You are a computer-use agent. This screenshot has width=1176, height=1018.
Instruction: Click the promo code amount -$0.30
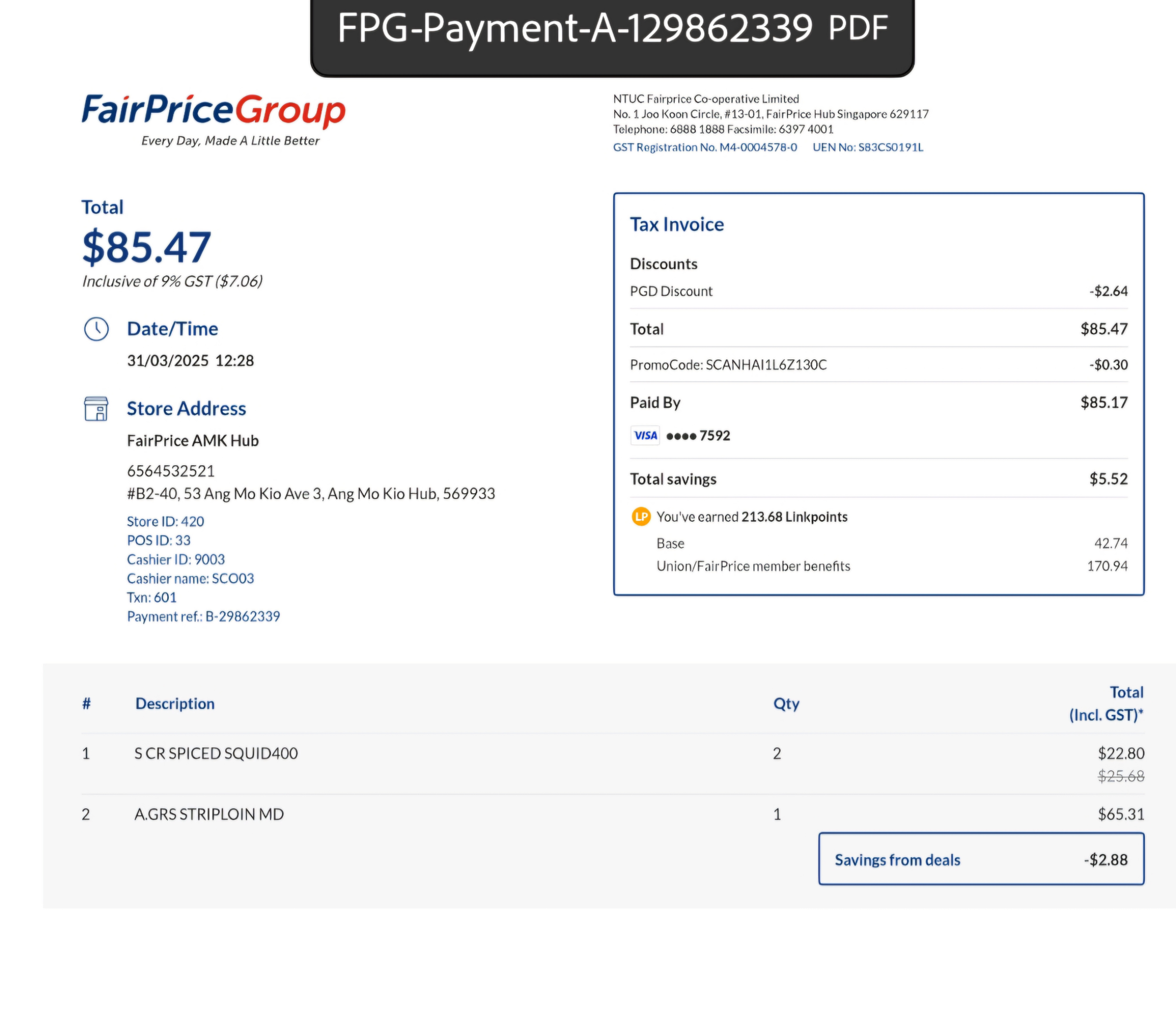[1108, 365]
